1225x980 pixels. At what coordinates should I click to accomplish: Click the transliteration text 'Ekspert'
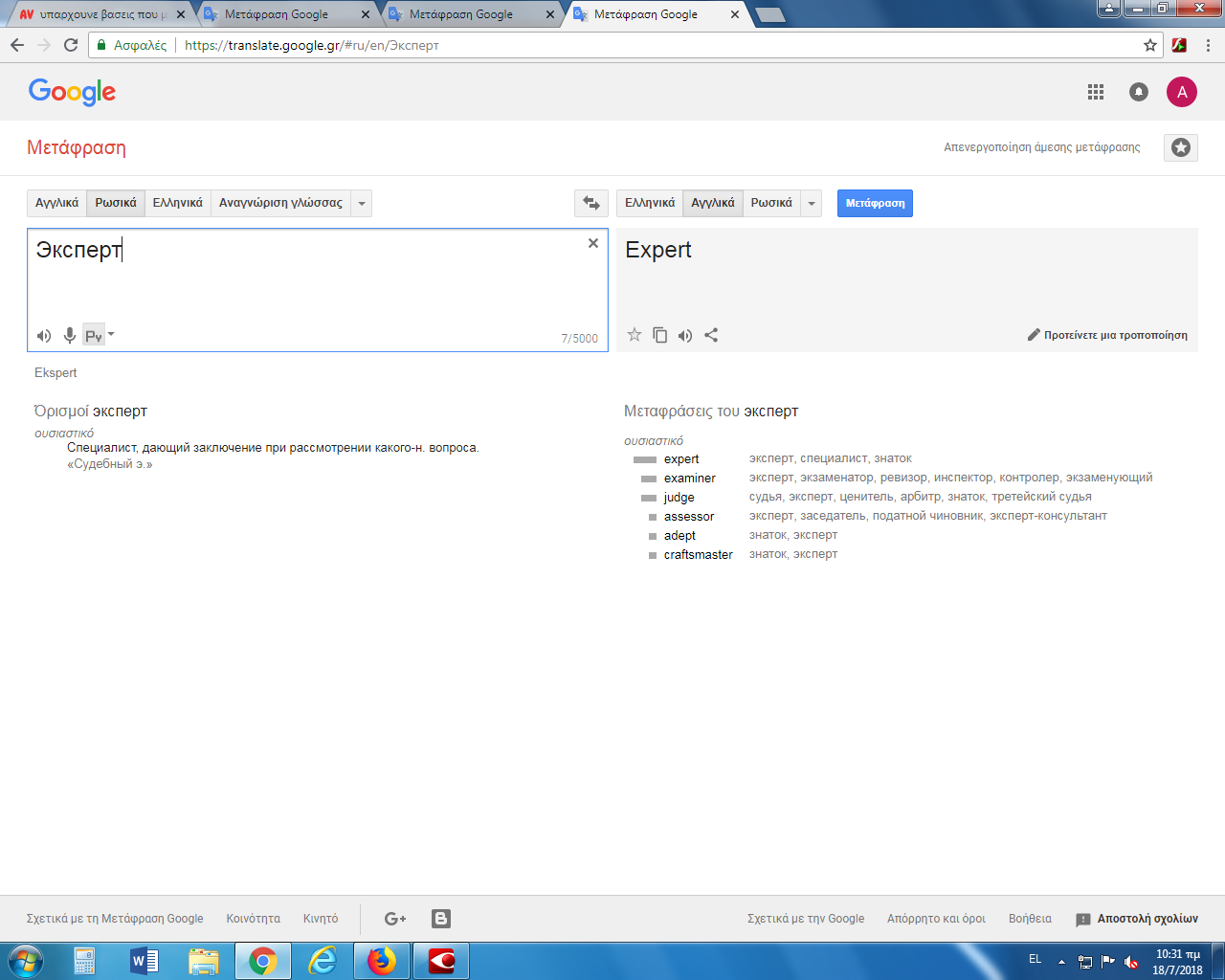(56, 373)
